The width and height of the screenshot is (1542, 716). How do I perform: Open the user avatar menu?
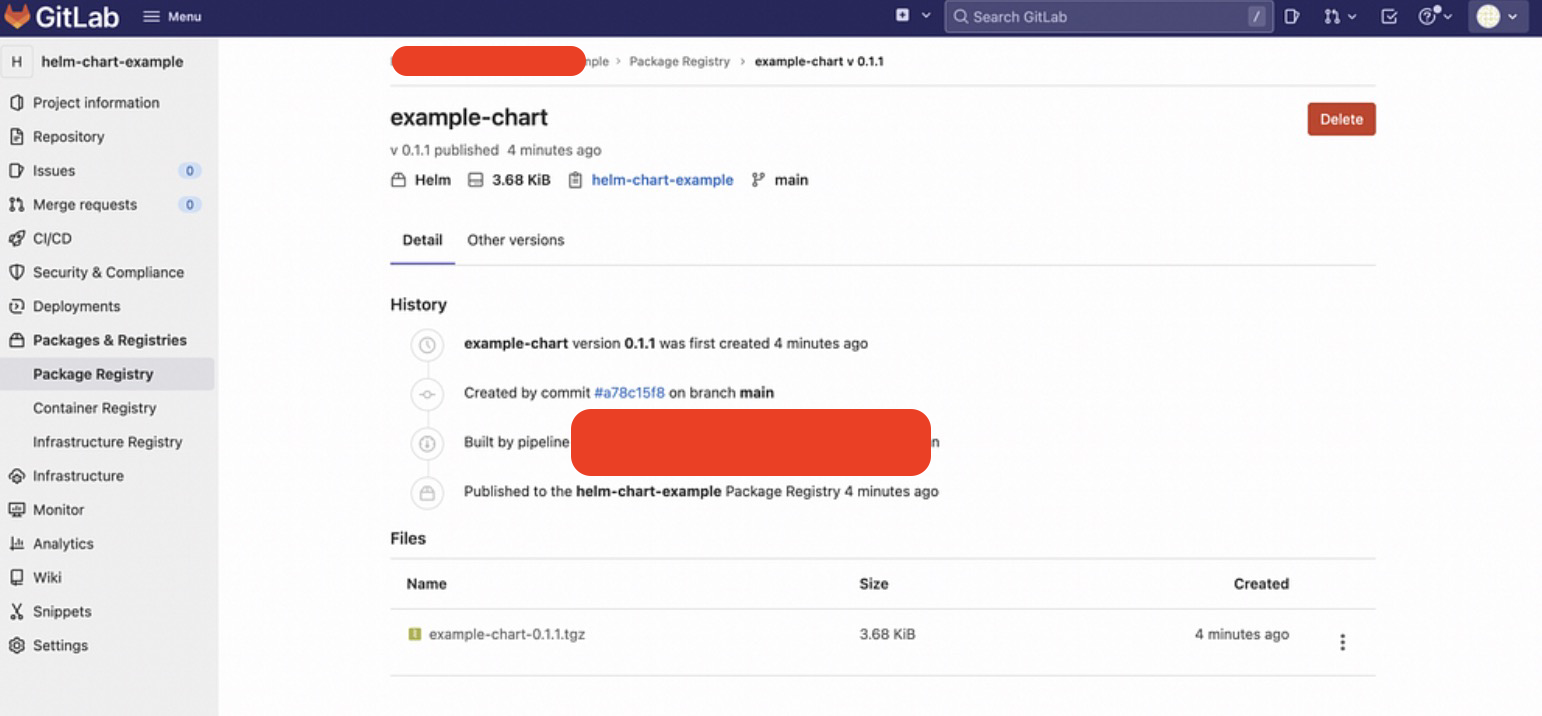1498,16
